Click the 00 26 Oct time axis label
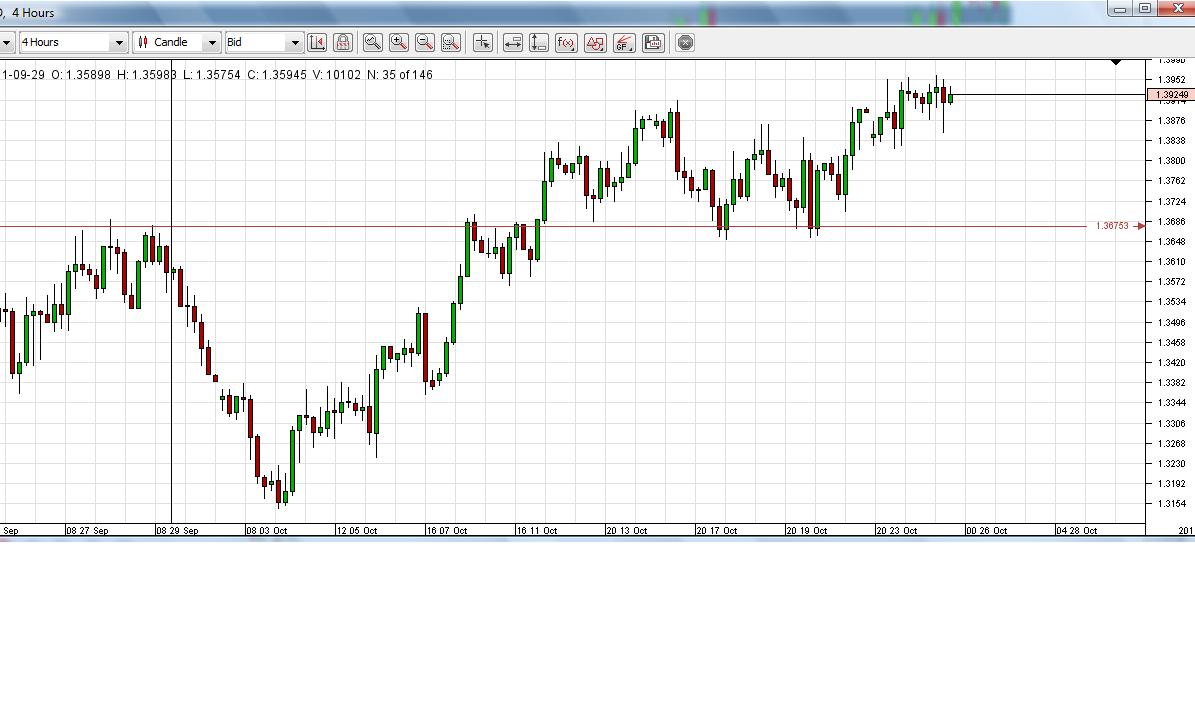 [986, 530]
